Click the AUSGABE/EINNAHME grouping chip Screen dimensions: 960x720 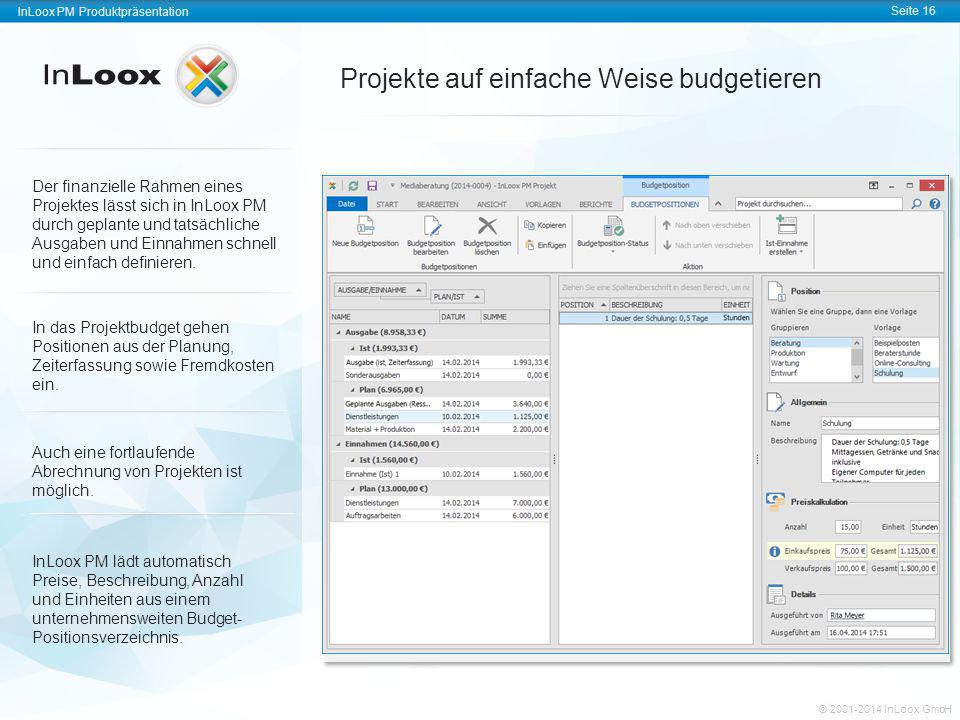click(x=380, y=290)
